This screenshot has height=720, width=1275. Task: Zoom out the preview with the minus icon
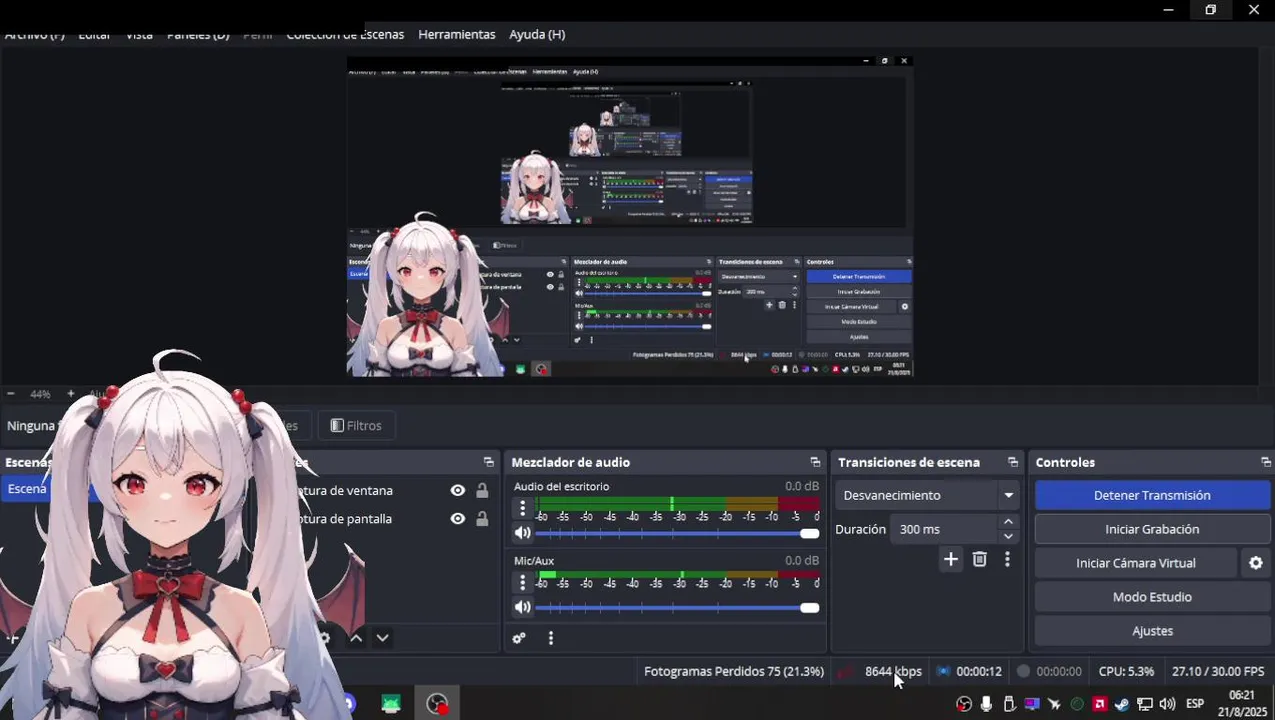pyautogui.click(x=10, y=394)
